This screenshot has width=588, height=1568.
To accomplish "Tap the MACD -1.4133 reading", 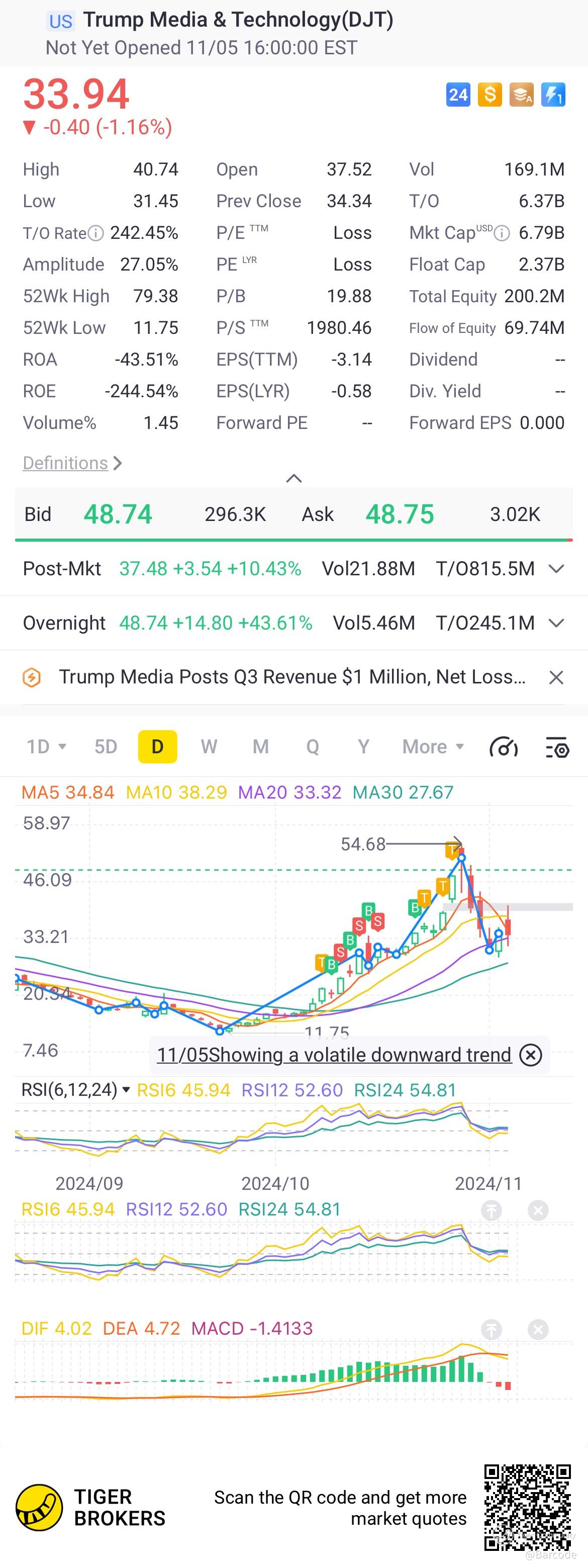I will pos(252,1328).
